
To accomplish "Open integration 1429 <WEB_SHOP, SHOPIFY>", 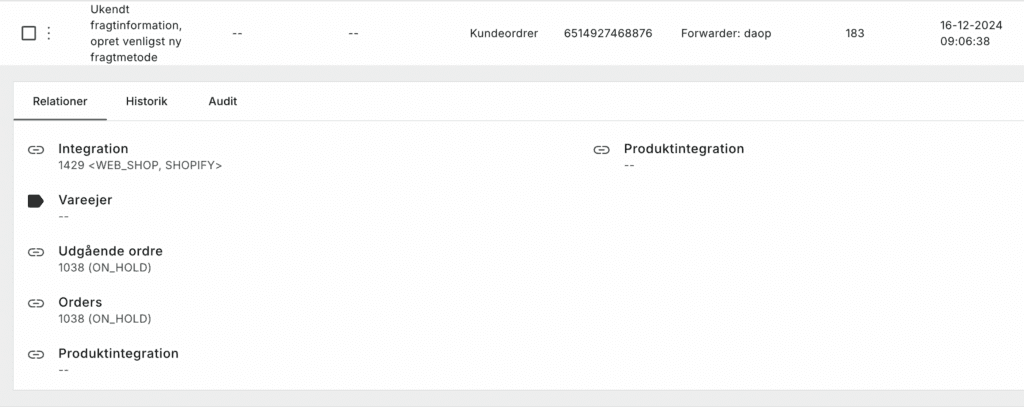I will click(140, 165).
